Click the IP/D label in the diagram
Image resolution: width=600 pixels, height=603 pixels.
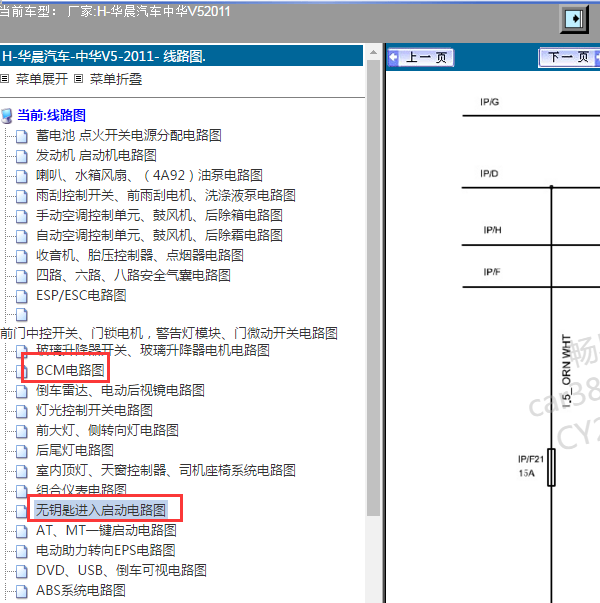[489, 174]
